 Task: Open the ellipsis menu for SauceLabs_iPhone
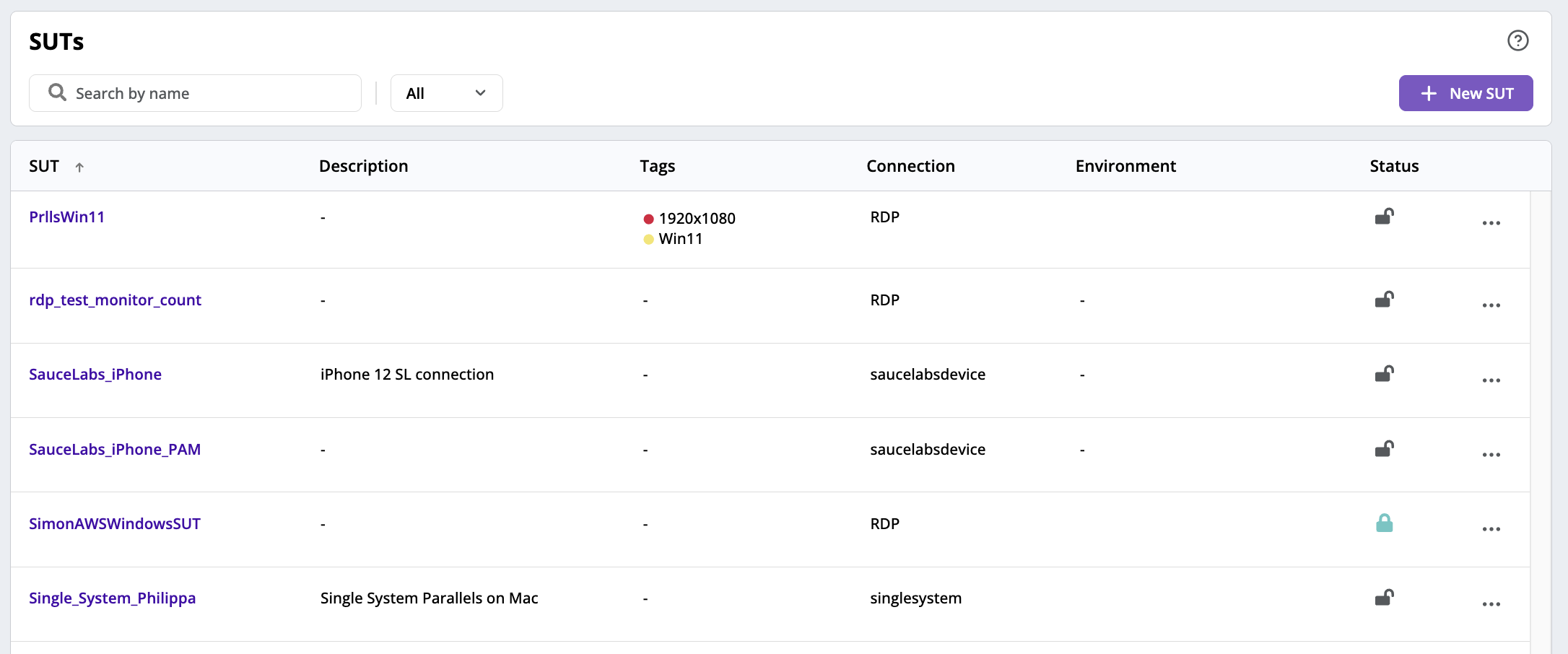[x=1491, y=380]
